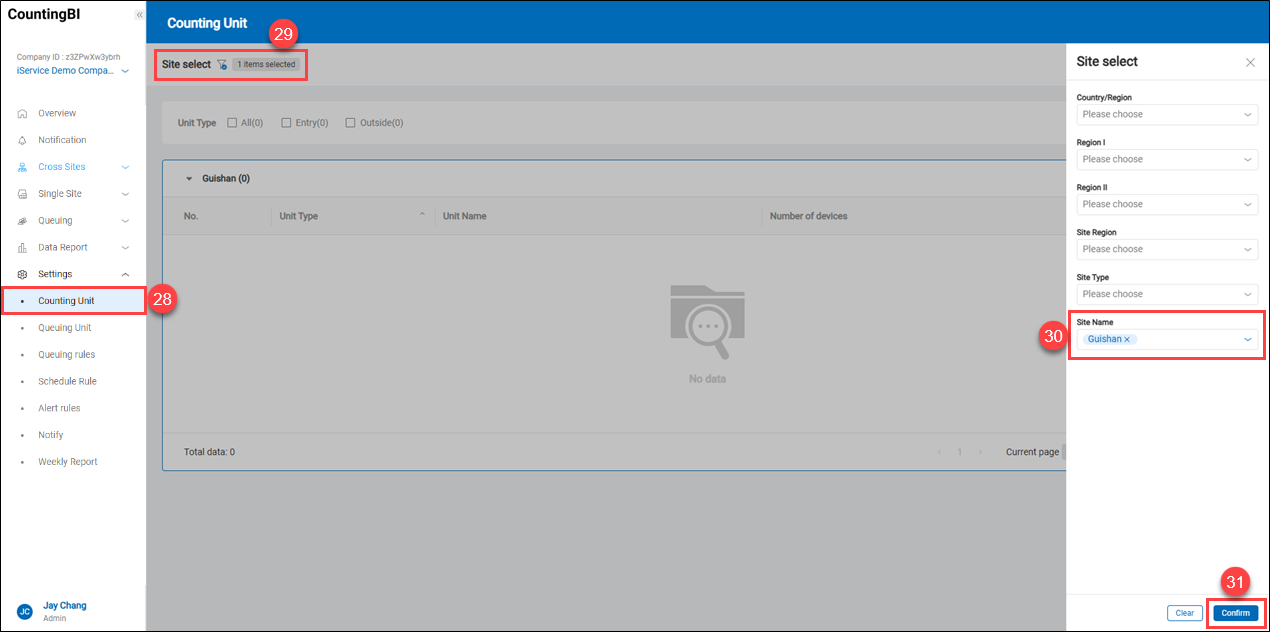Viewport: 1270px width, 632px height.
Task: Collapse the sidebar with the double-chevron icon
Action: coord(139,15)
